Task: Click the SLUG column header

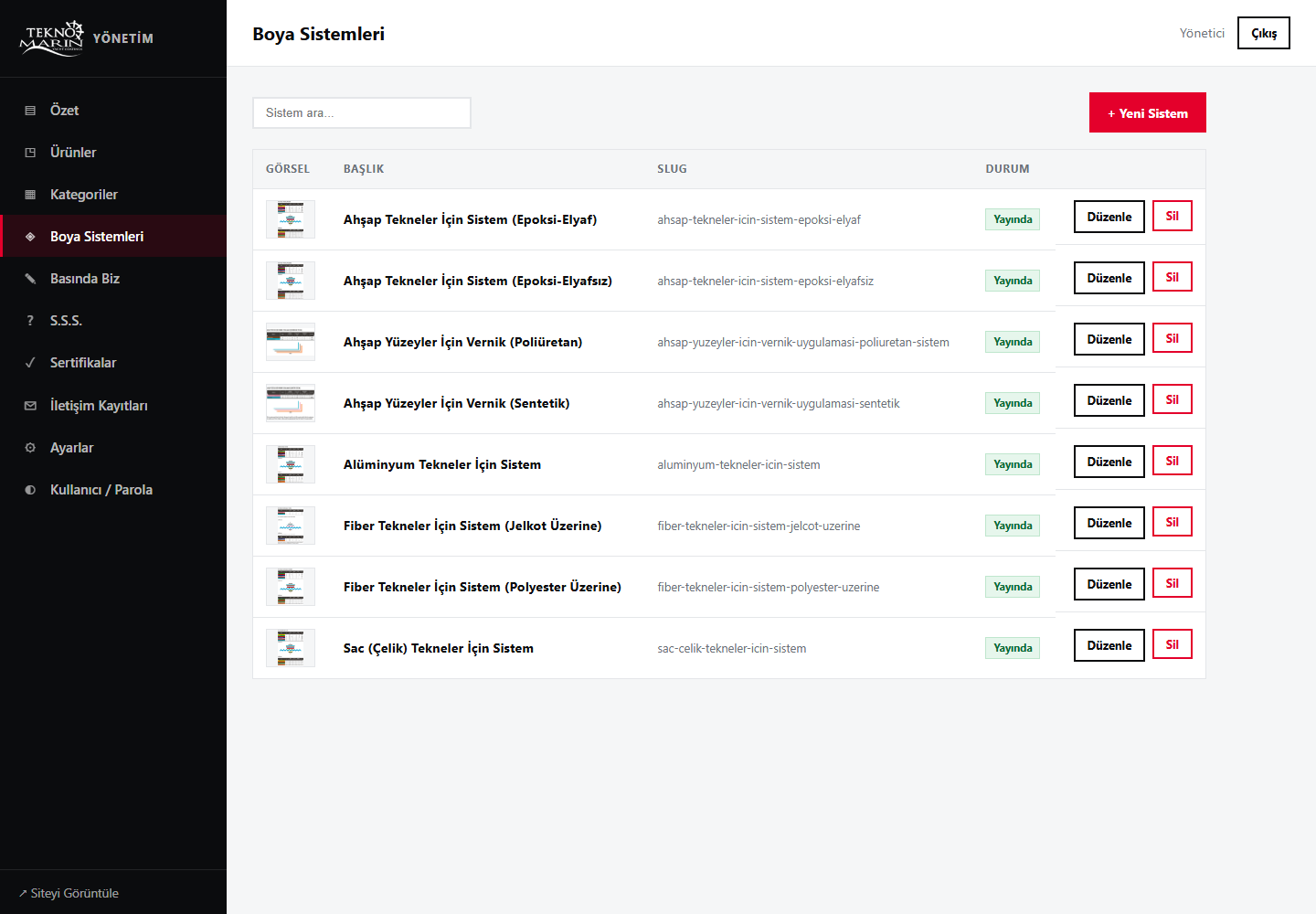Action: pos(672,169)
